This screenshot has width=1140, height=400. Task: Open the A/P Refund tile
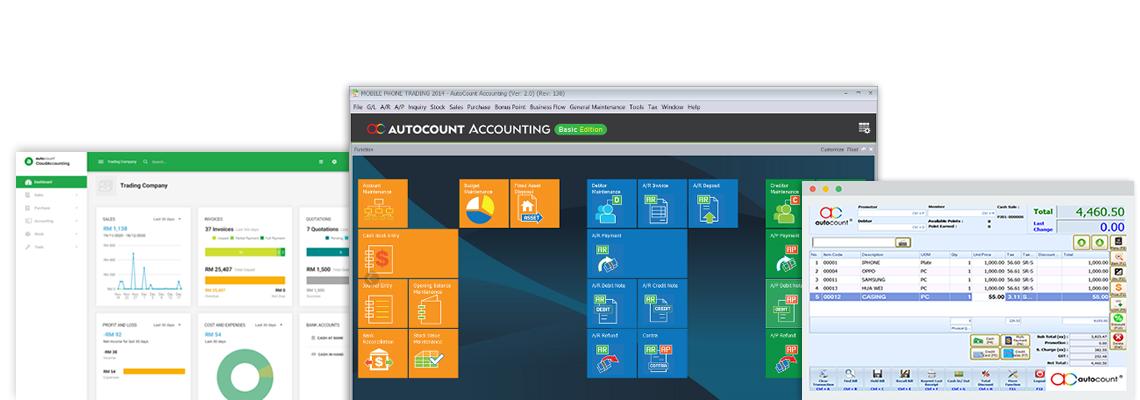(784, 353)
